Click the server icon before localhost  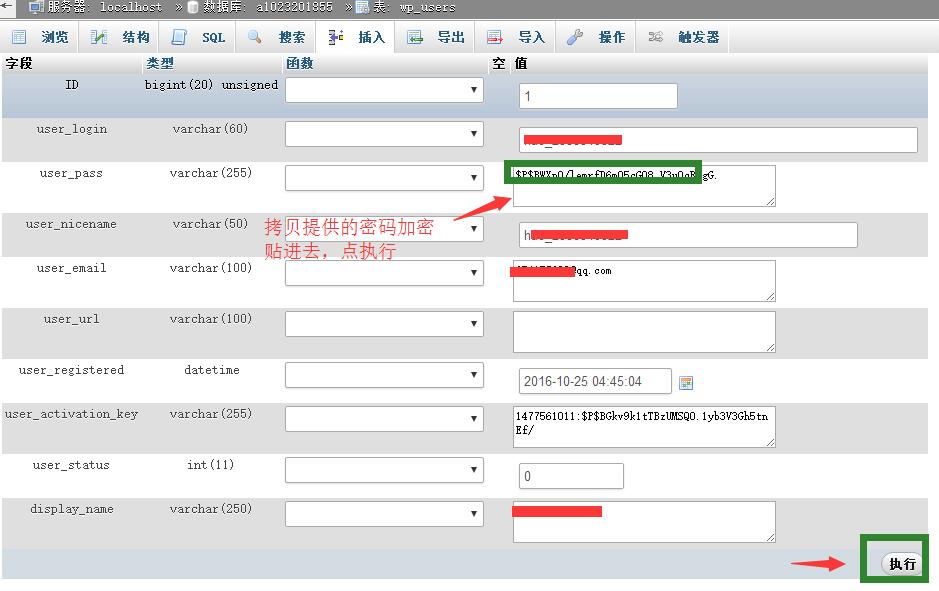pos(36,7)
